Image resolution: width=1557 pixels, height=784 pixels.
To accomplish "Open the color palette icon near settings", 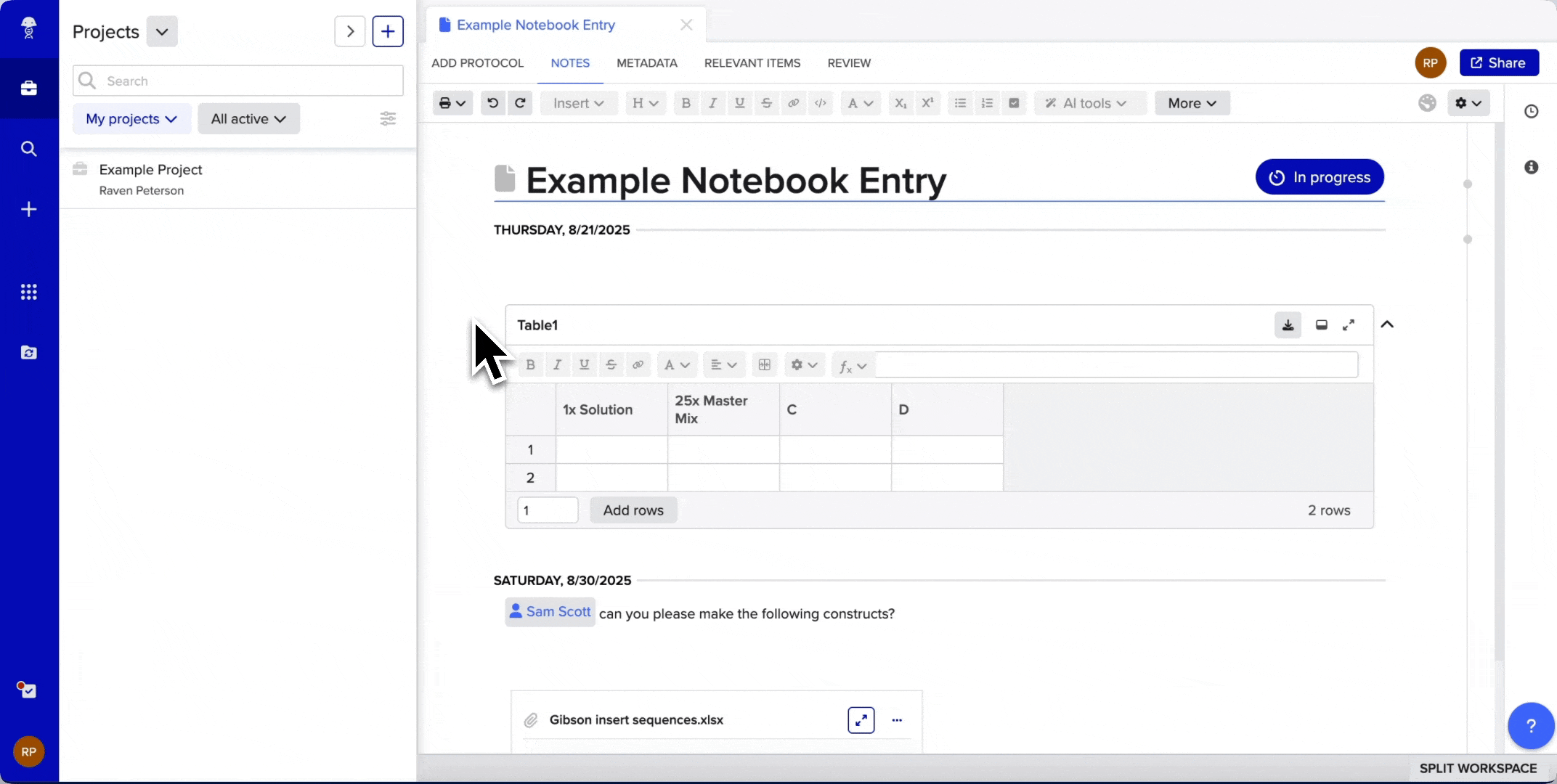I will [1428, 103].
